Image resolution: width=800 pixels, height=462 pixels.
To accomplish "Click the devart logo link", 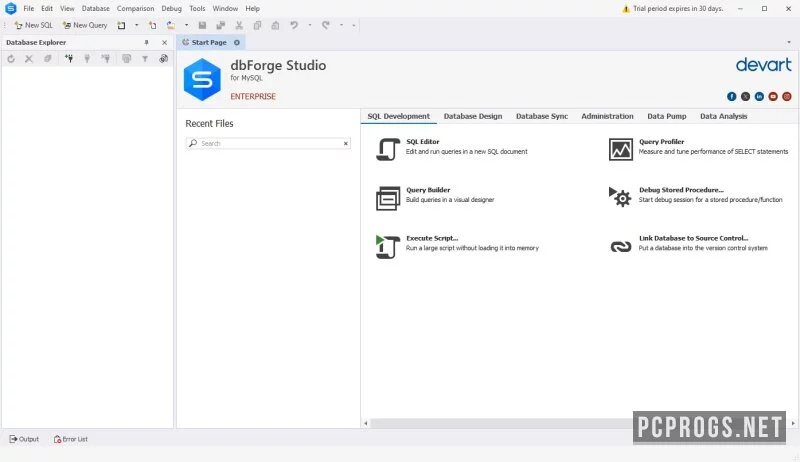I will pos(764,65).
